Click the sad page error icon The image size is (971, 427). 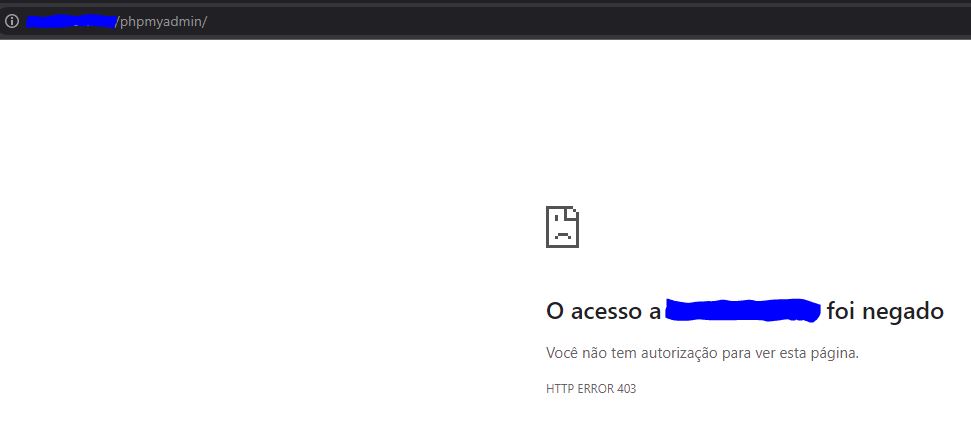point(562,227)
